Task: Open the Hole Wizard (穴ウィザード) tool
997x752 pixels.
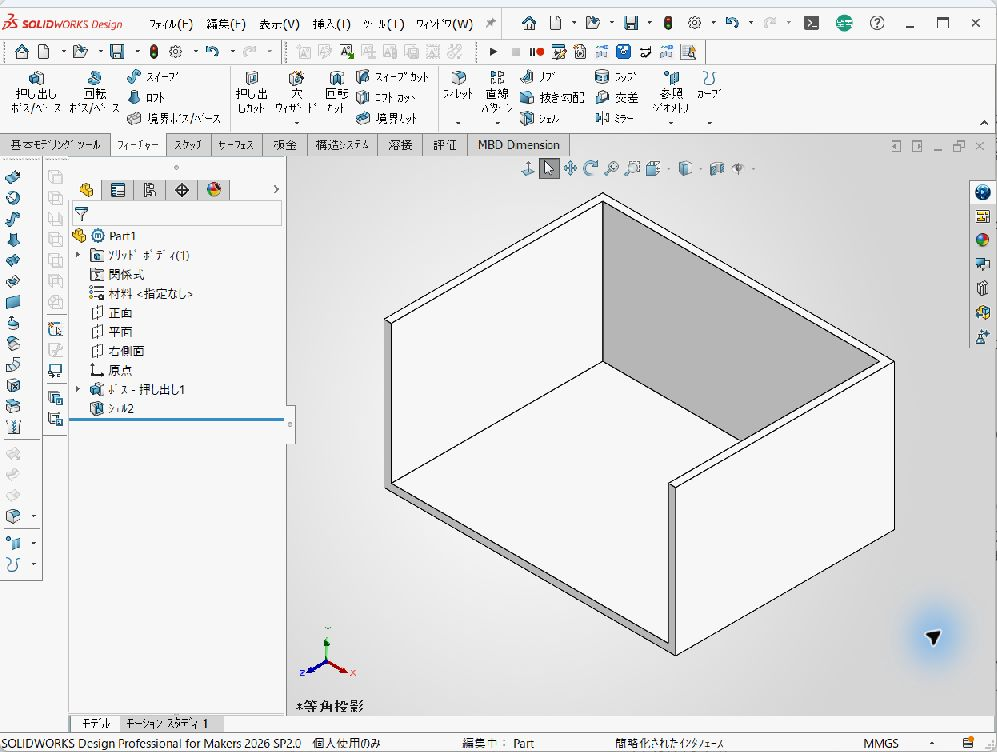Action: pyautogui.click(x=296, y=92)
